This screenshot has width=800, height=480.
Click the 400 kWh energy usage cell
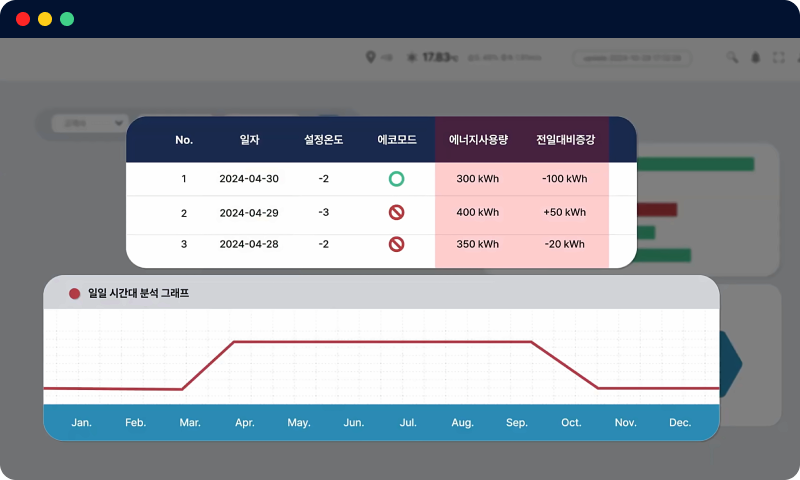tap(478, 212)
